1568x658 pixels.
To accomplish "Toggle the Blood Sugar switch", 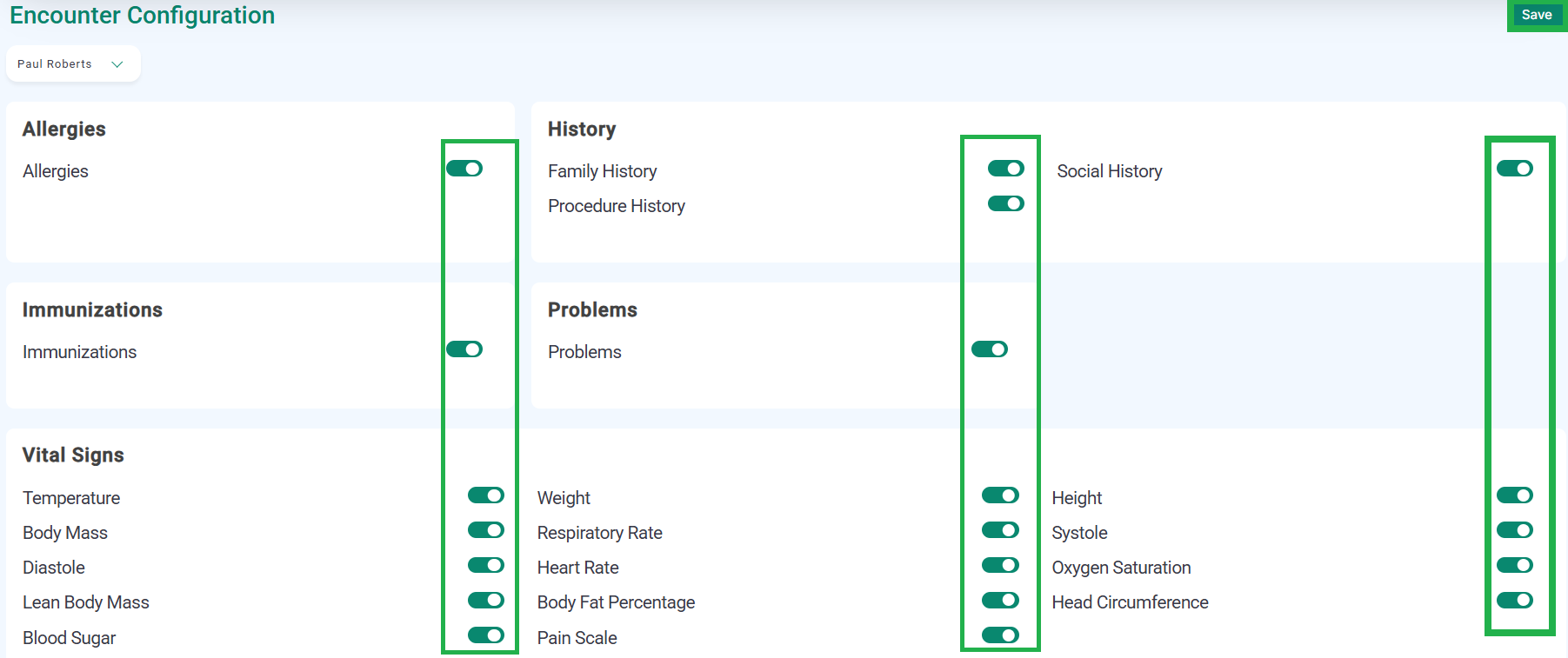I will pos(486,635).
